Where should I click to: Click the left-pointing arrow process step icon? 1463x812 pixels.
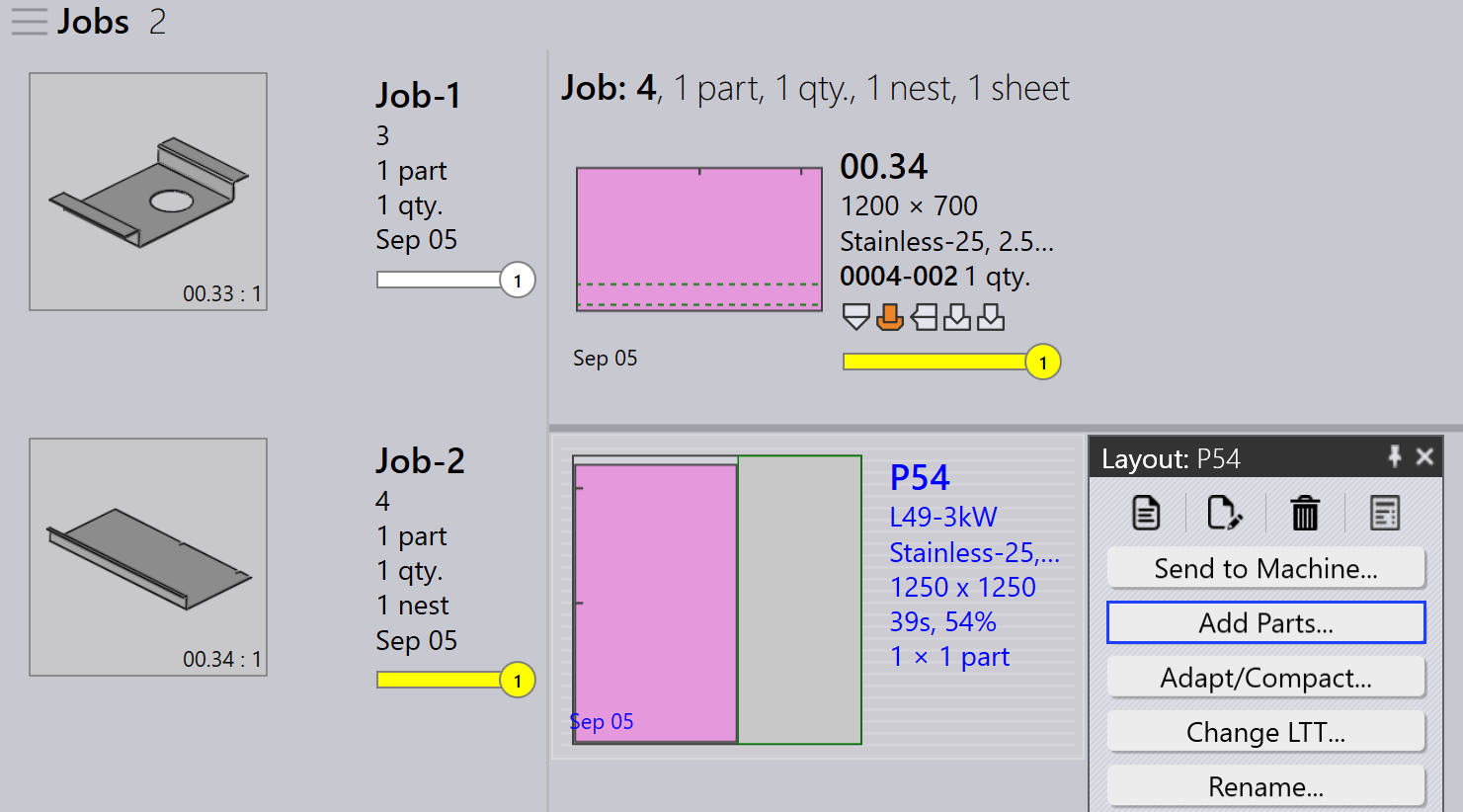click(x=924, y=317)
